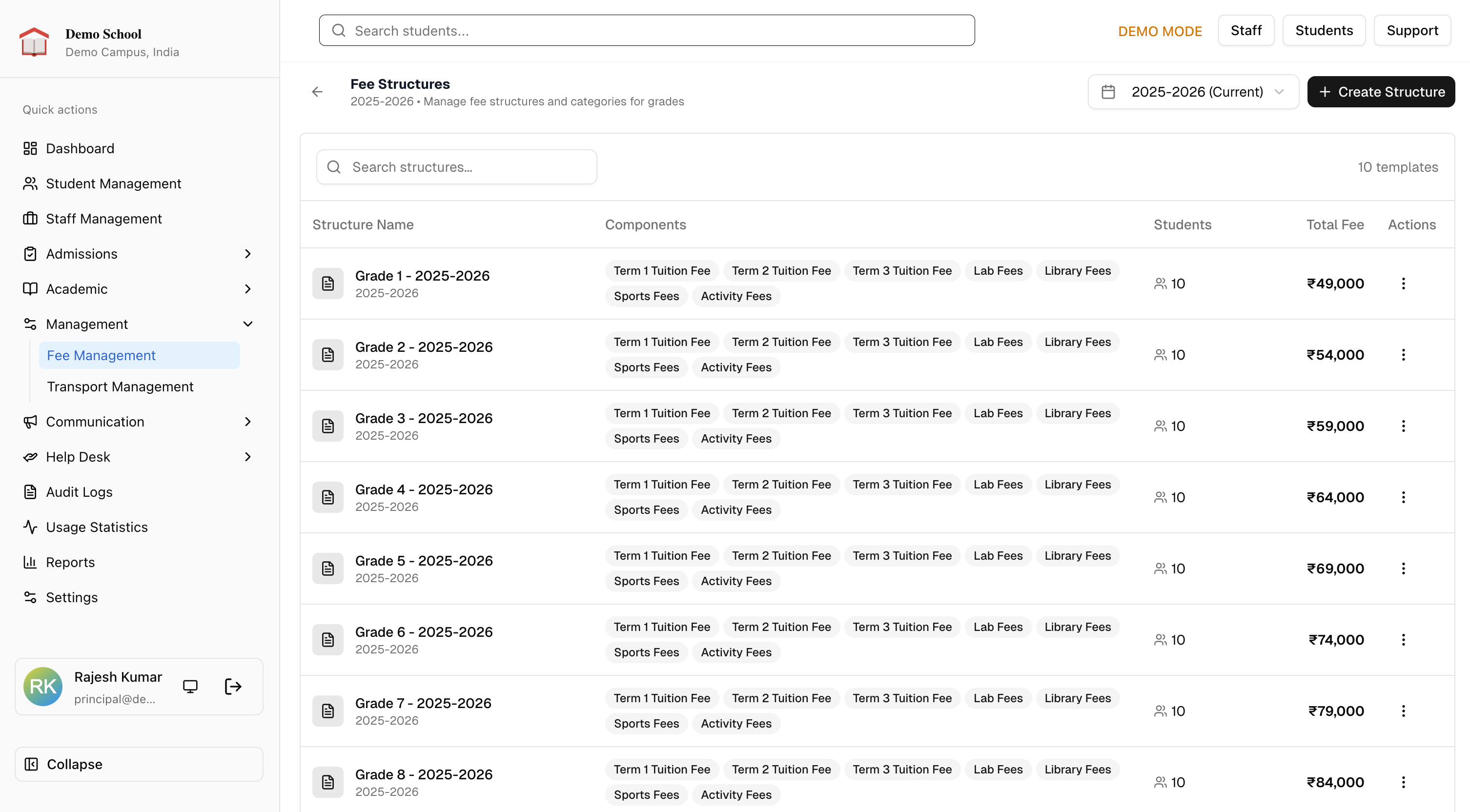Click the monitor display icon in profile card
Screen dimensions: 1470x812
(x=190, y=687)
